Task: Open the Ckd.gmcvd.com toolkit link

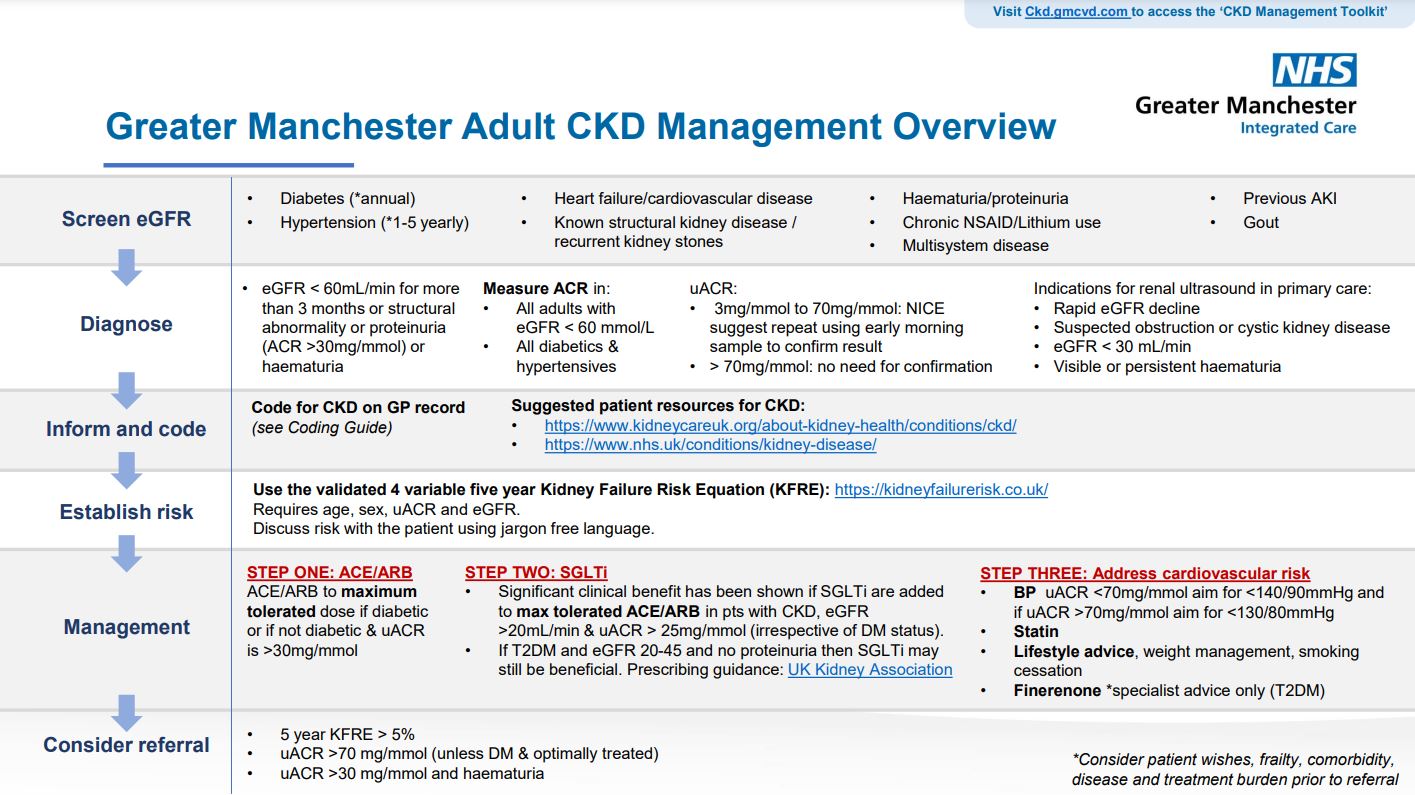Action: tap(1077, 12)
